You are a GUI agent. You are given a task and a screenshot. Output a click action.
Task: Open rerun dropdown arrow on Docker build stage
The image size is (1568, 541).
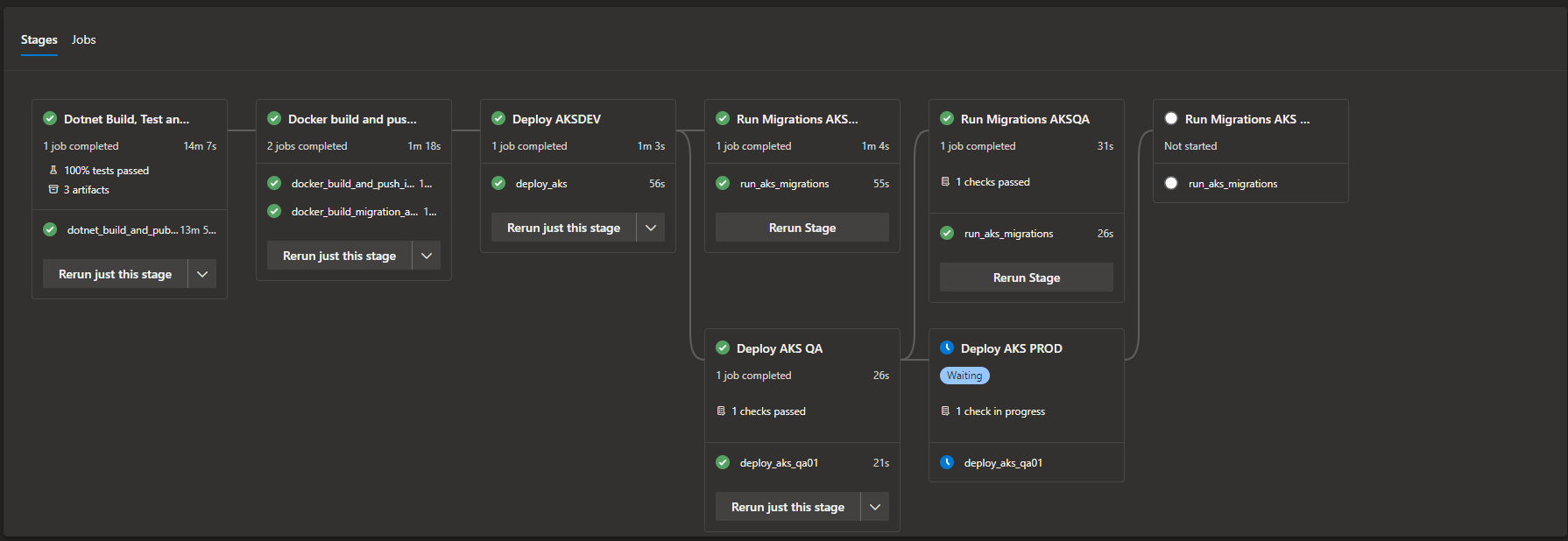coord(427,256)
